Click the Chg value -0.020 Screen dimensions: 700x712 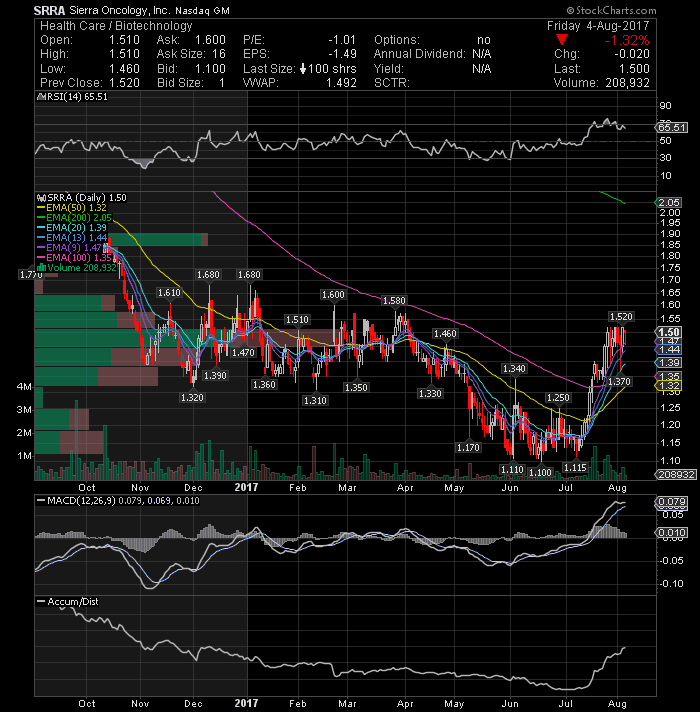tap(632, 54)
